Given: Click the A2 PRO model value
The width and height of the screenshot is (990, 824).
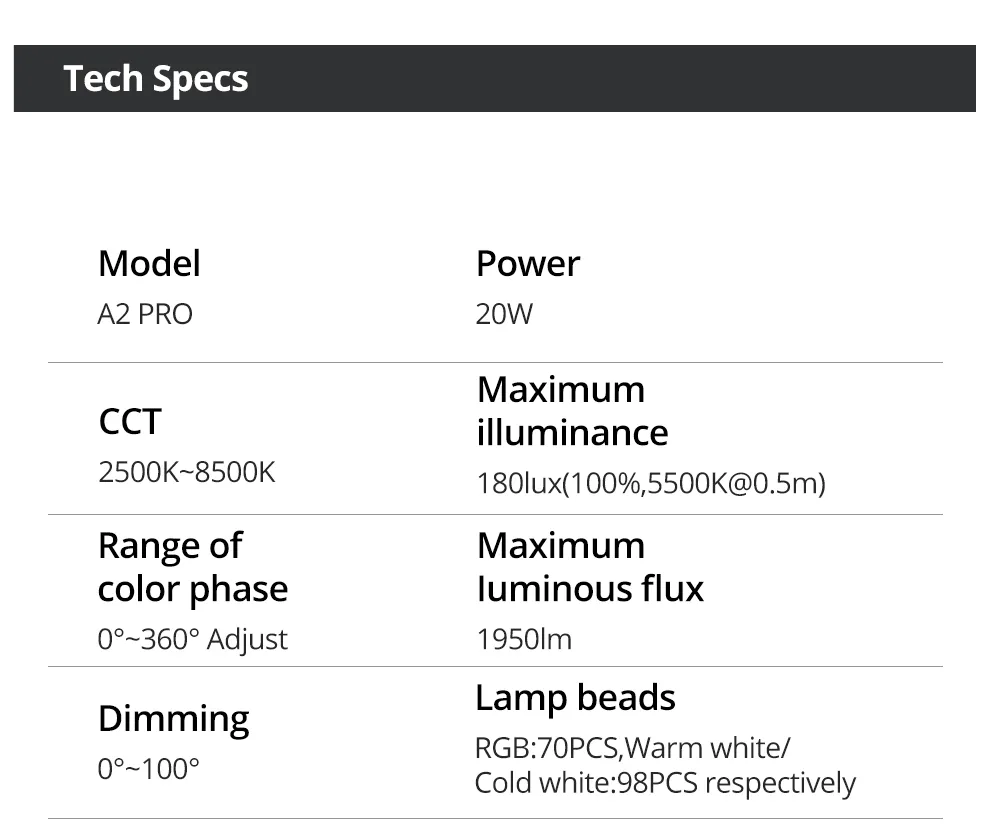Looking at the screenshot, I should (145, 314).
